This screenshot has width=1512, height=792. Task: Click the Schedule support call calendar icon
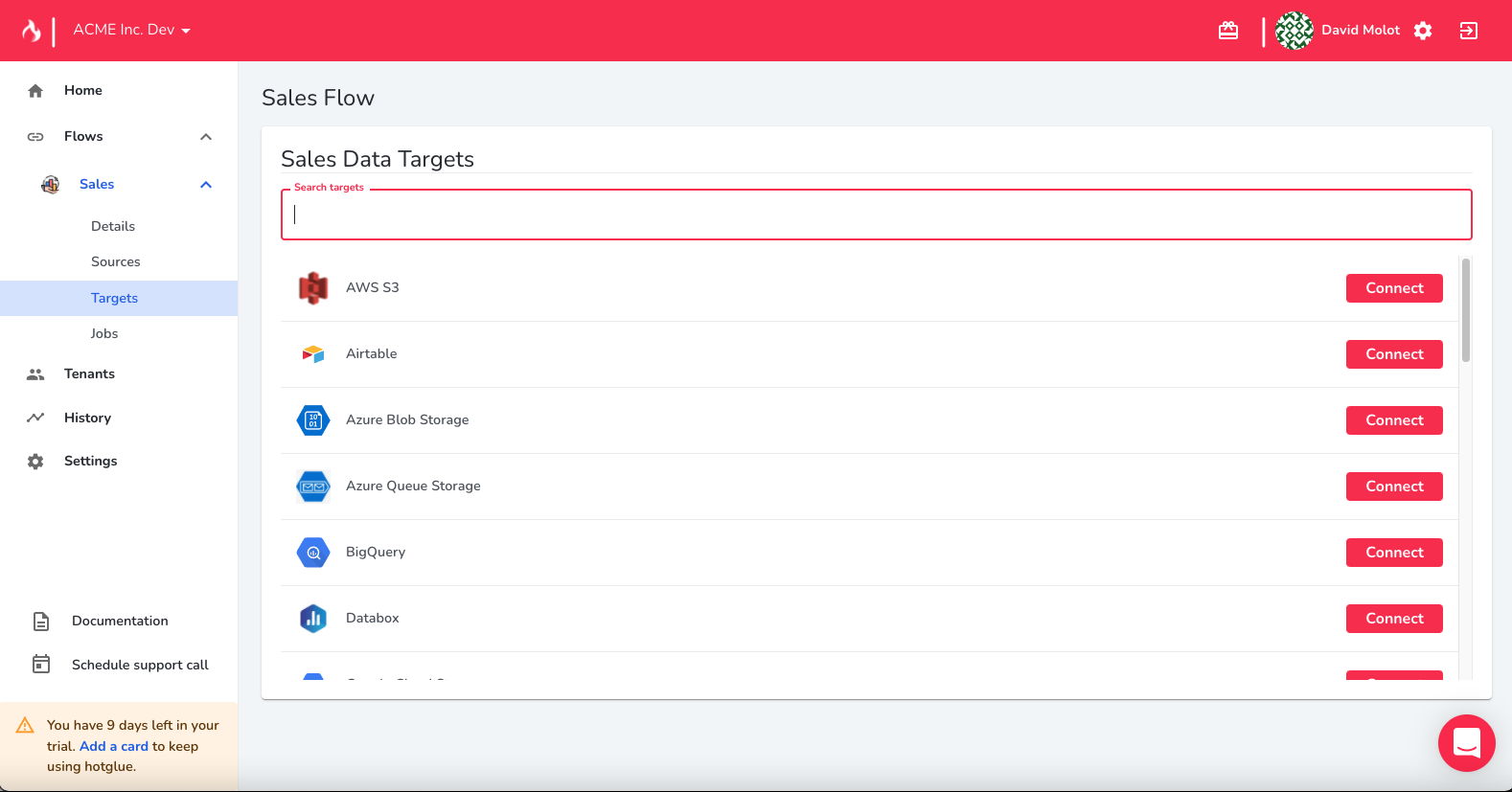tap(41, 665)
